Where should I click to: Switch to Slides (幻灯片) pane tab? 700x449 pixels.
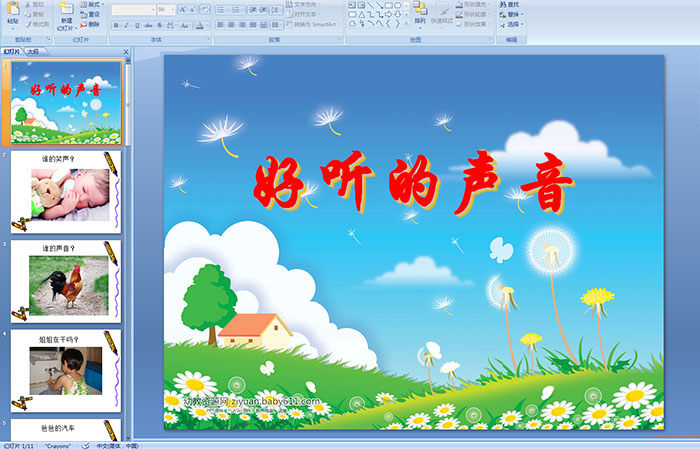pyautogui.click(x=12, y=52)
